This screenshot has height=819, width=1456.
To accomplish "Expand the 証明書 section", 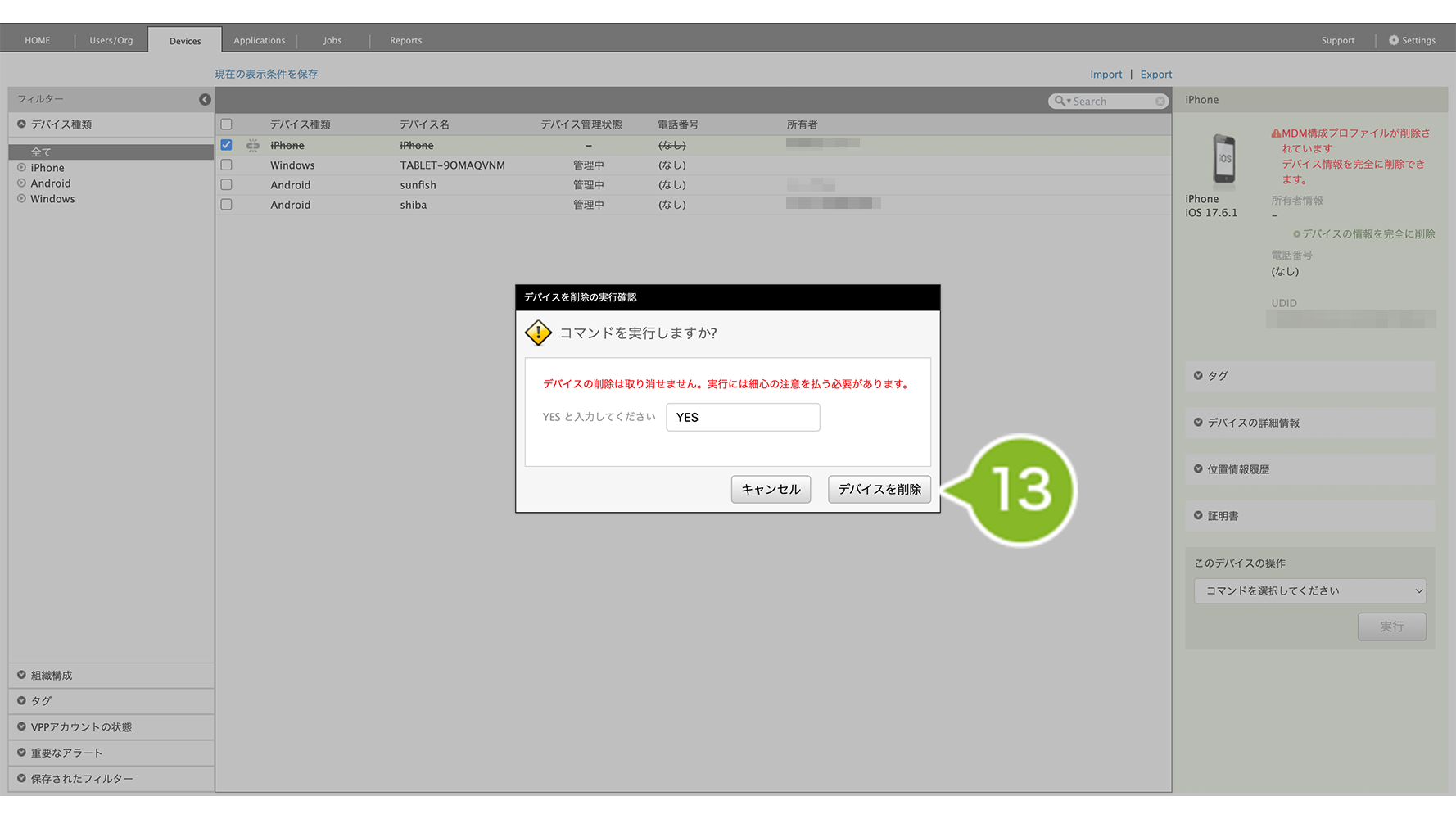I will click(x=1310, y=516).
